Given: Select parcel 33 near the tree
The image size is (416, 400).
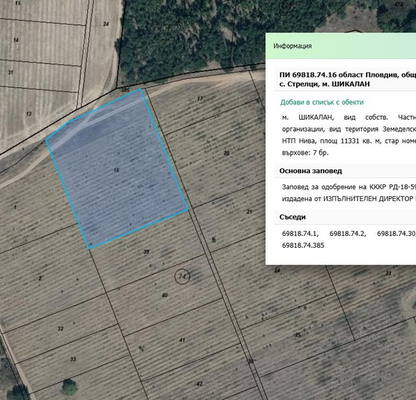Looking at the screenshot, I should [73, 359].
